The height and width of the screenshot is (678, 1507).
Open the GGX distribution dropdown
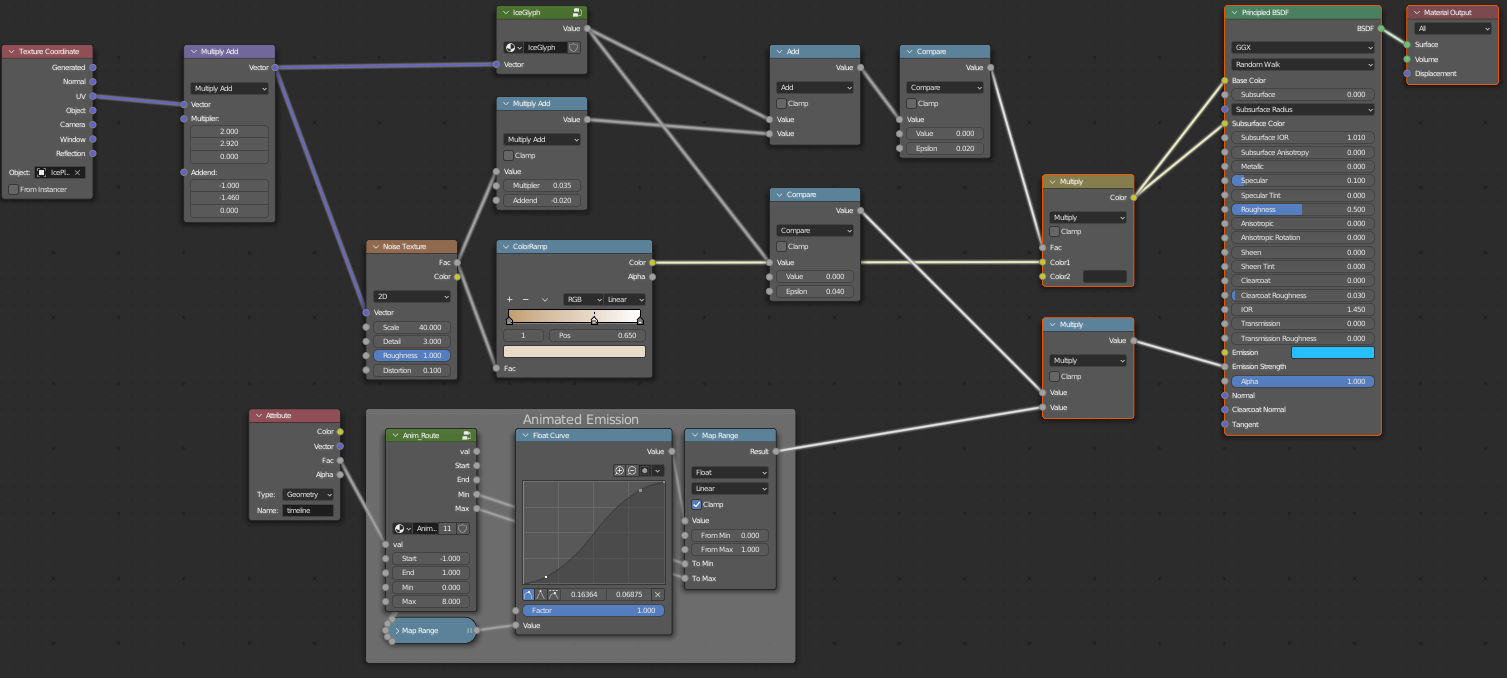coord(1302,47)
